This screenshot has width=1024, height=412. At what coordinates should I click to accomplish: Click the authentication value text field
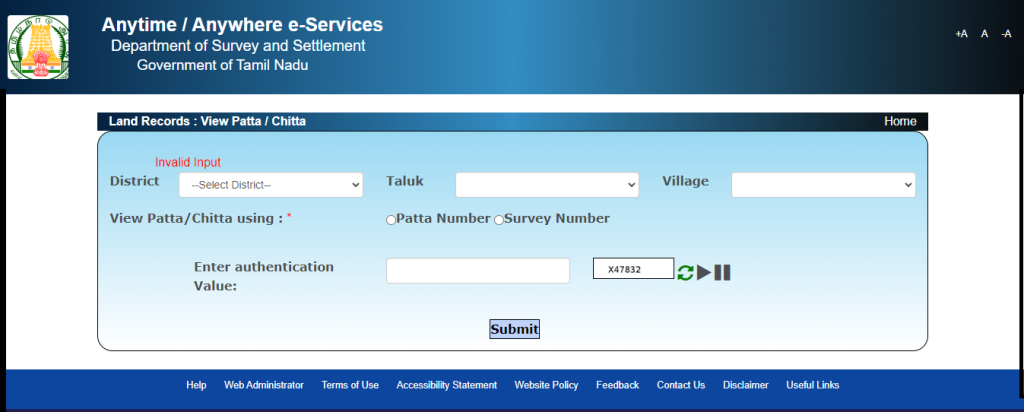click(477, 271)
